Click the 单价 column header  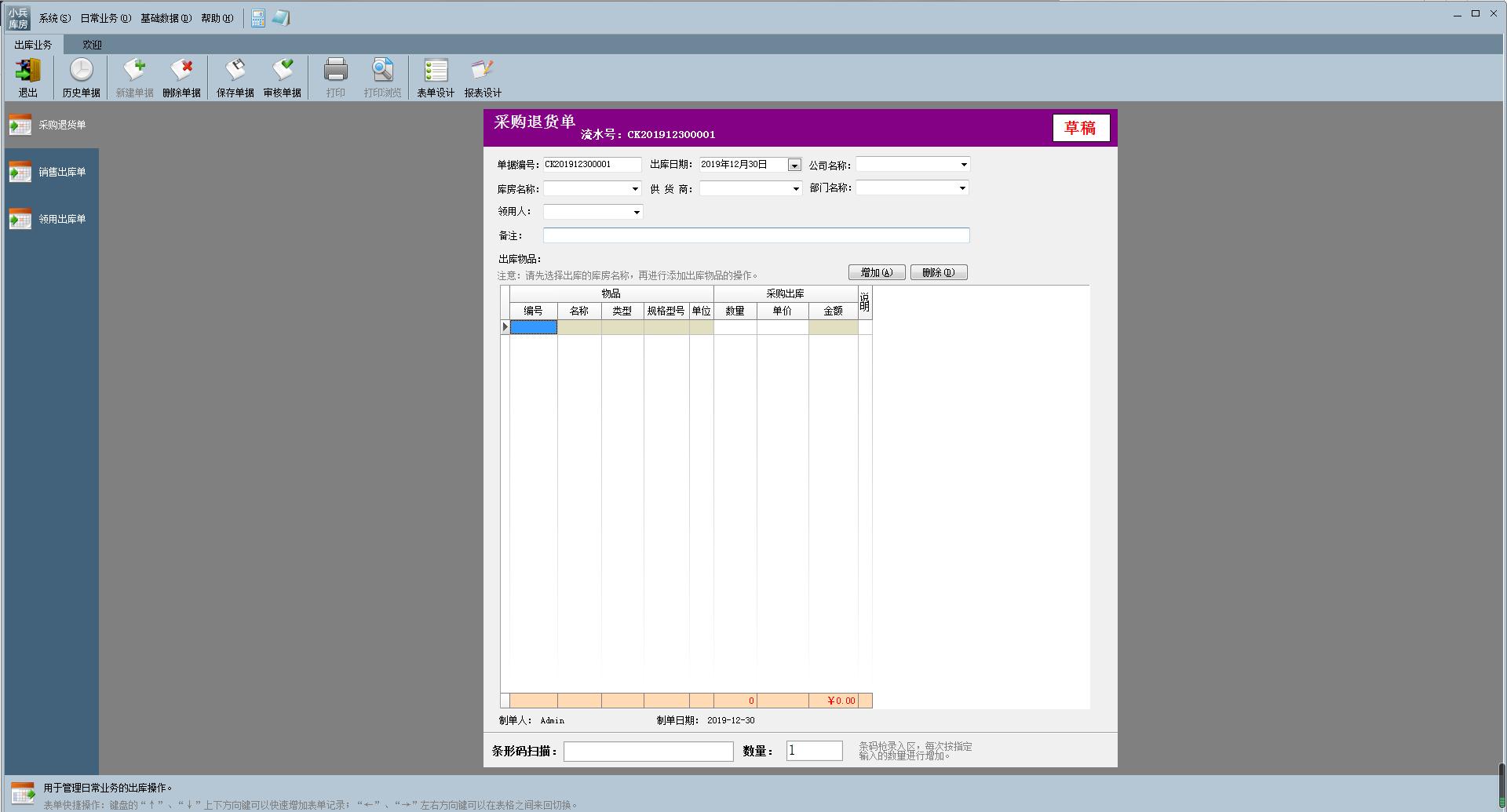[x=783, y=311]
